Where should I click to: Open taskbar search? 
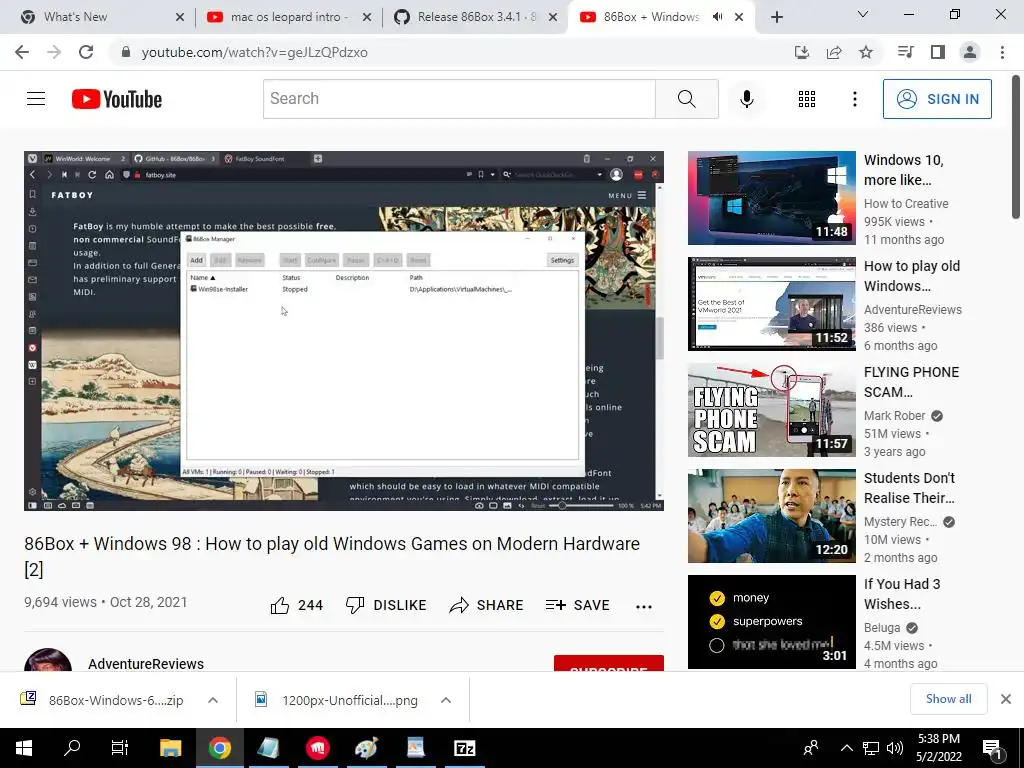72,748
